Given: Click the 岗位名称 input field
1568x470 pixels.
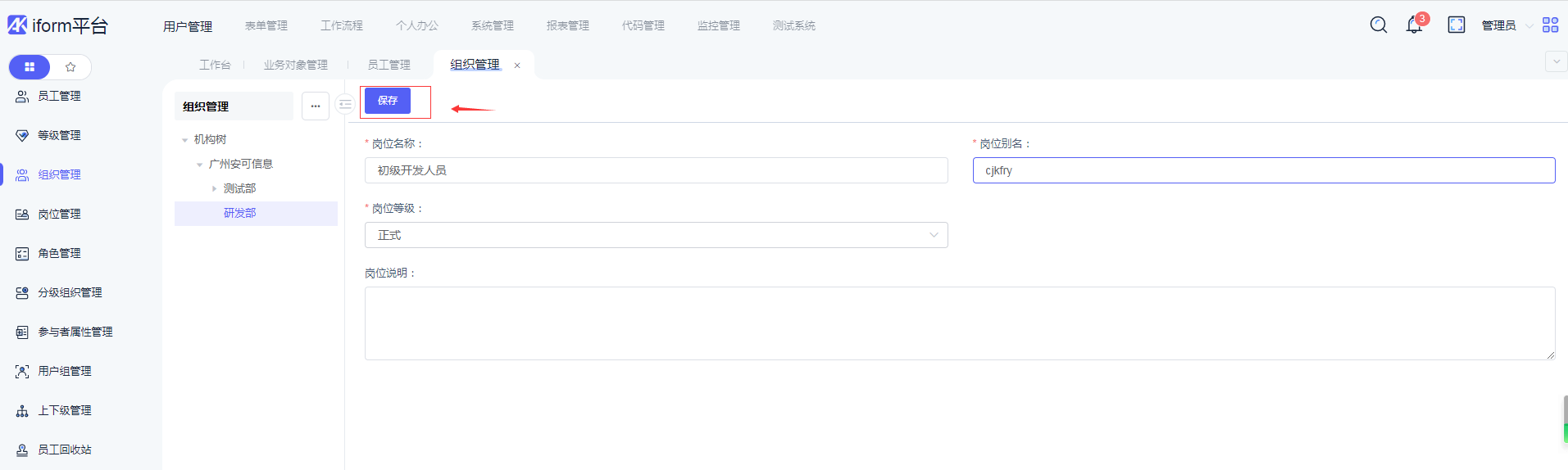Looking at the screenshot, I should [x=656, y=170].
